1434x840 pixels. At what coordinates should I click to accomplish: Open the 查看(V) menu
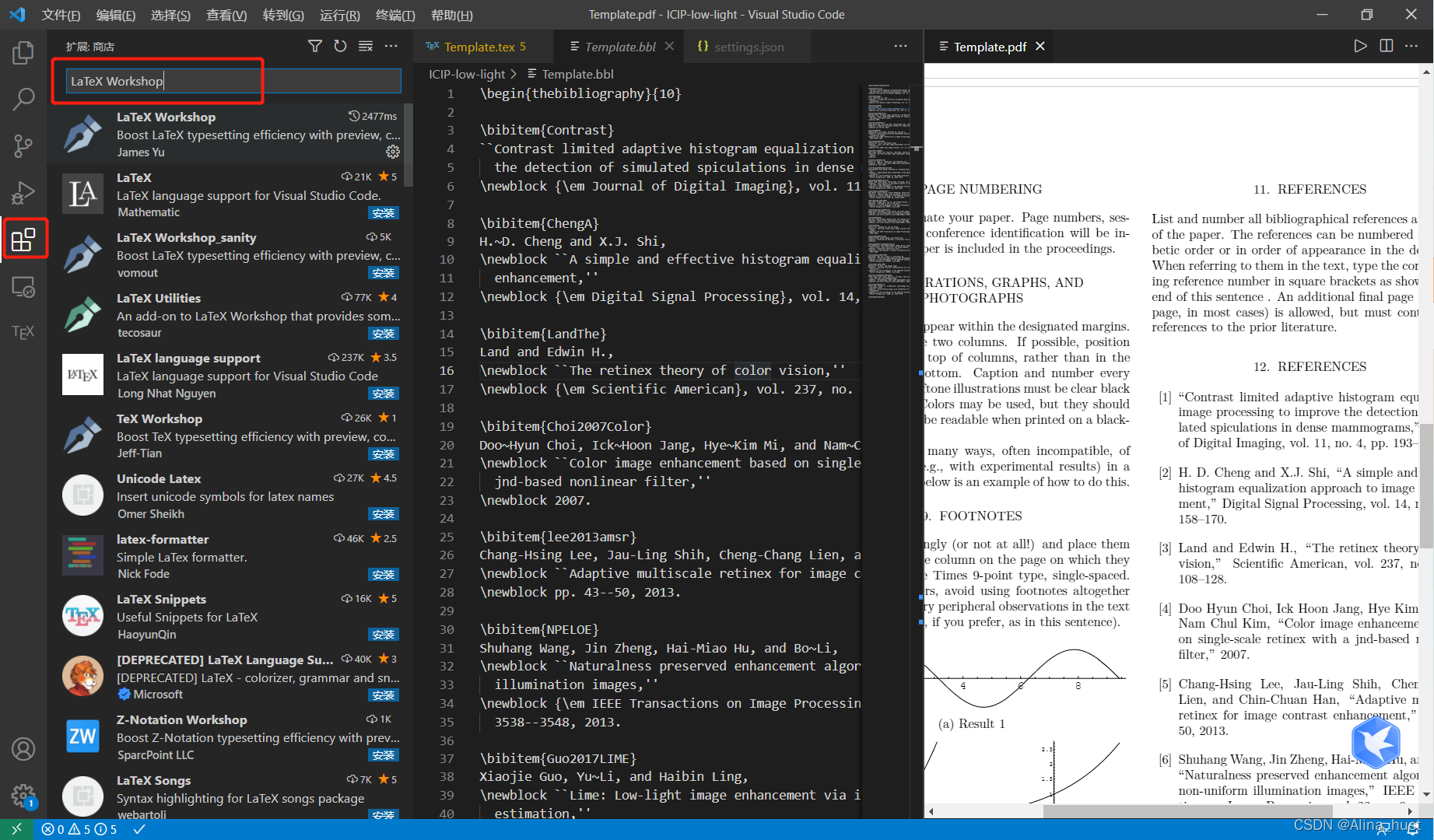click(x=226, y=15)
